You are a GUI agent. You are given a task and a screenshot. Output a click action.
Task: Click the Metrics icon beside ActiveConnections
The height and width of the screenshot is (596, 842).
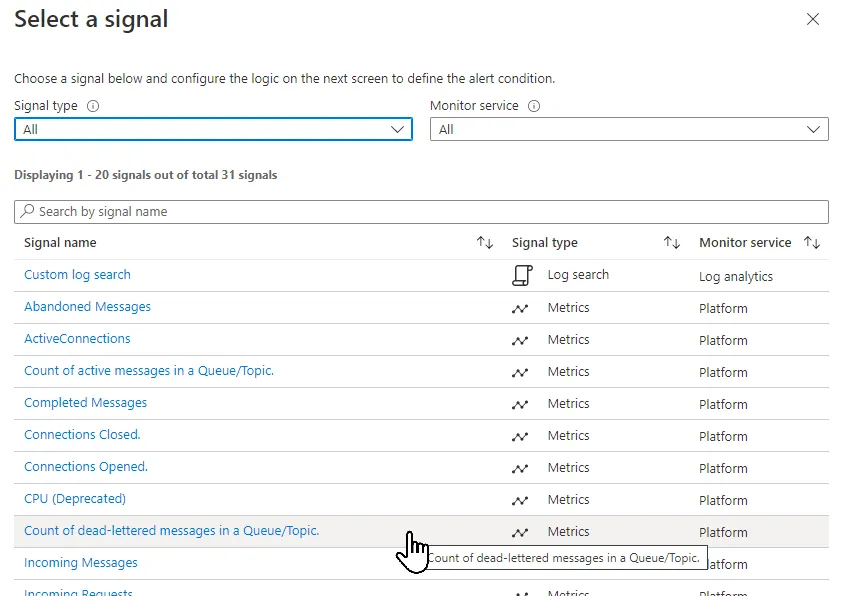tap(520, 341)
